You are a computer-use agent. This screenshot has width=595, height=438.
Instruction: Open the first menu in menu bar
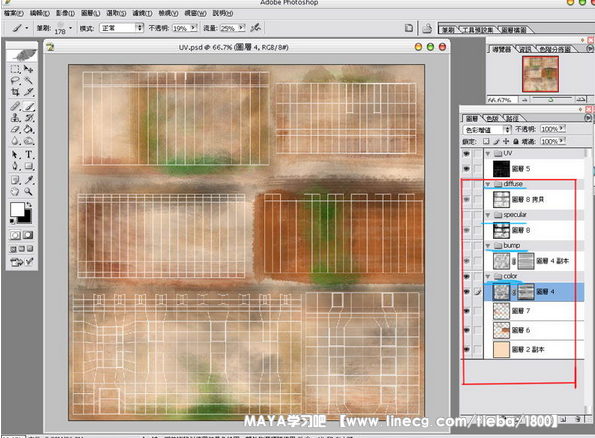[13, 13]
